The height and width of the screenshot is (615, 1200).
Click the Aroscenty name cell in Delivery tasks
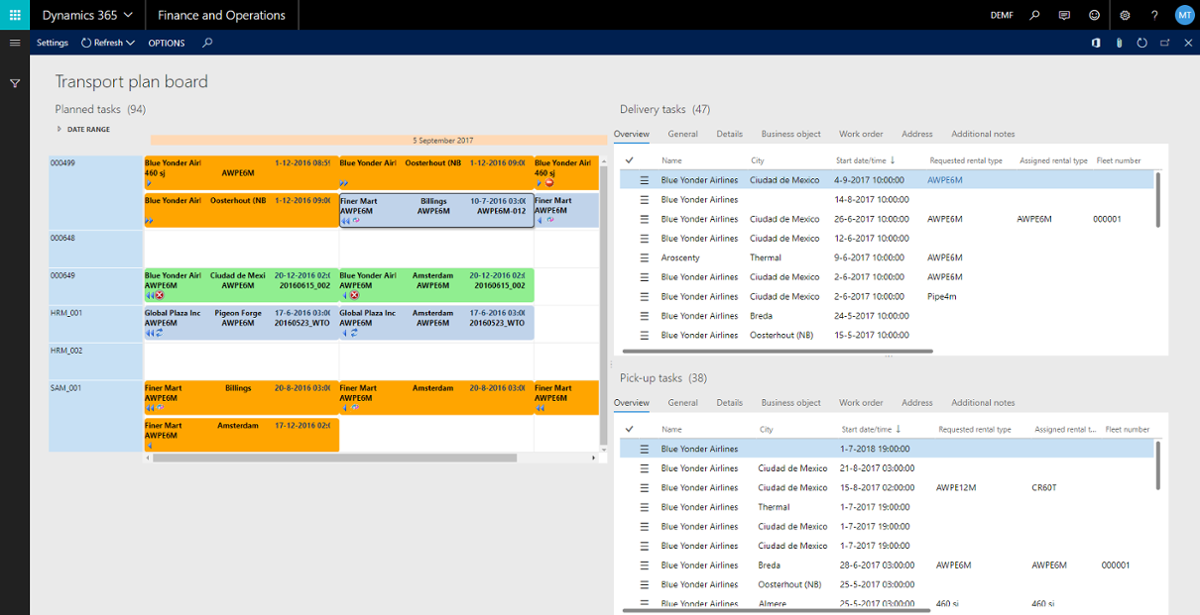pos(681,258)
